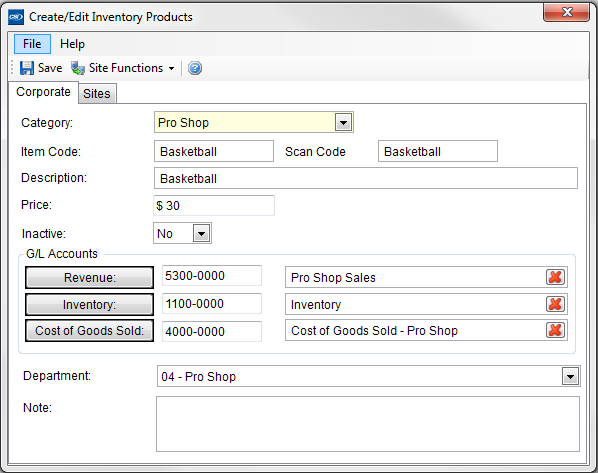Open the Help menu
Image resolution: width=598 pixels, height=473 pixels.
point(72,44)
